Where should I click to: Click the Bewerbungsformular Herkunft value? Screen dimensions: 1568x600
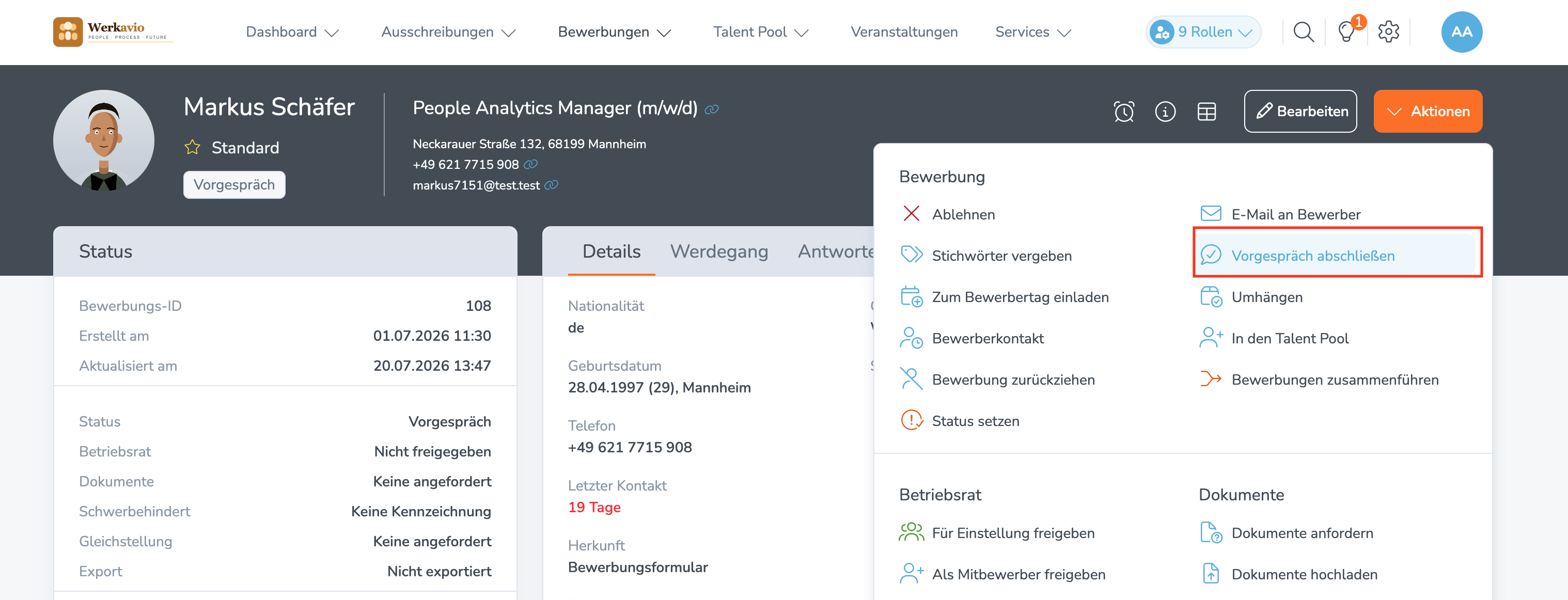[637, 567]
